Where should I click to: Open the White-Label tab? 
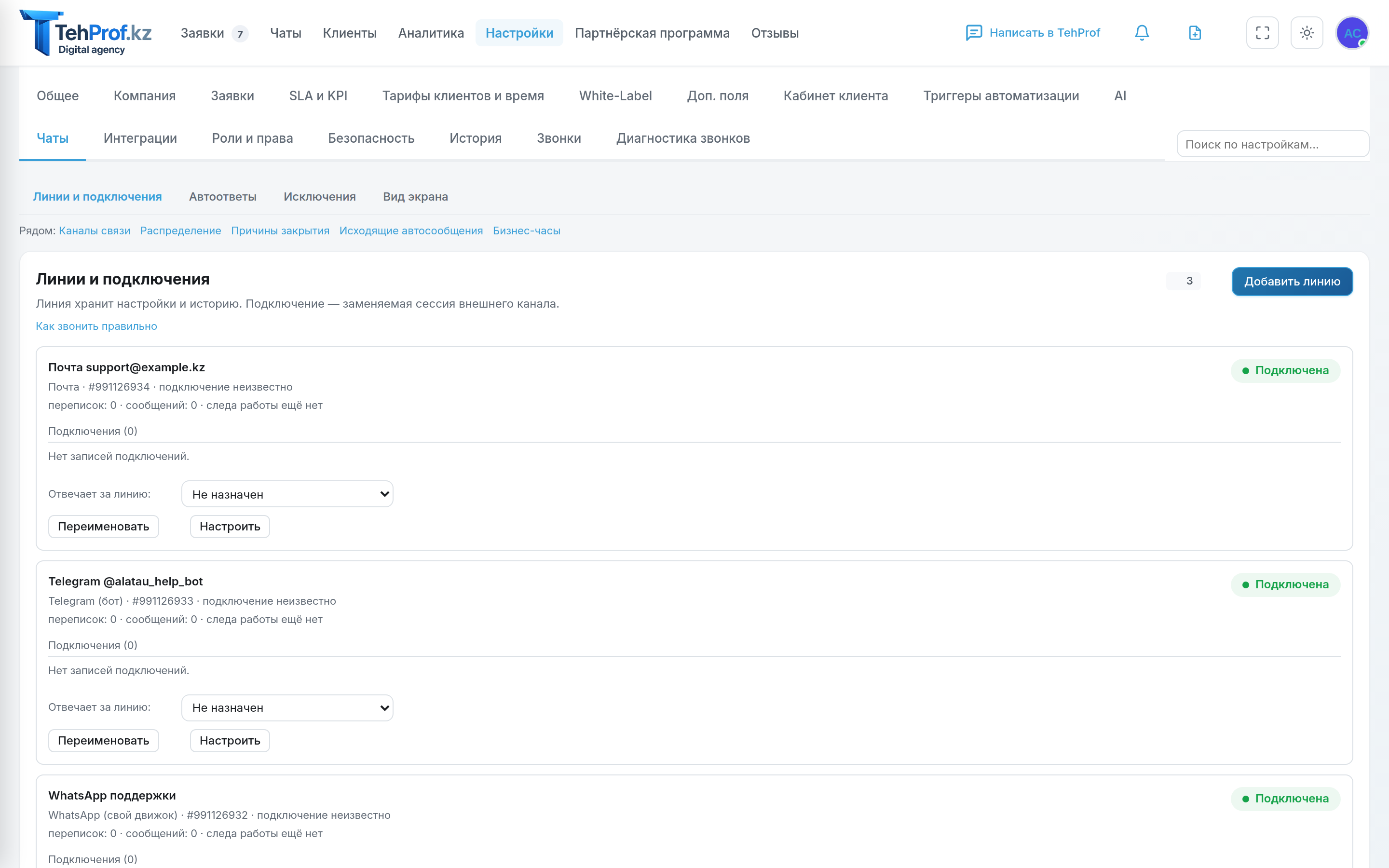615,96
